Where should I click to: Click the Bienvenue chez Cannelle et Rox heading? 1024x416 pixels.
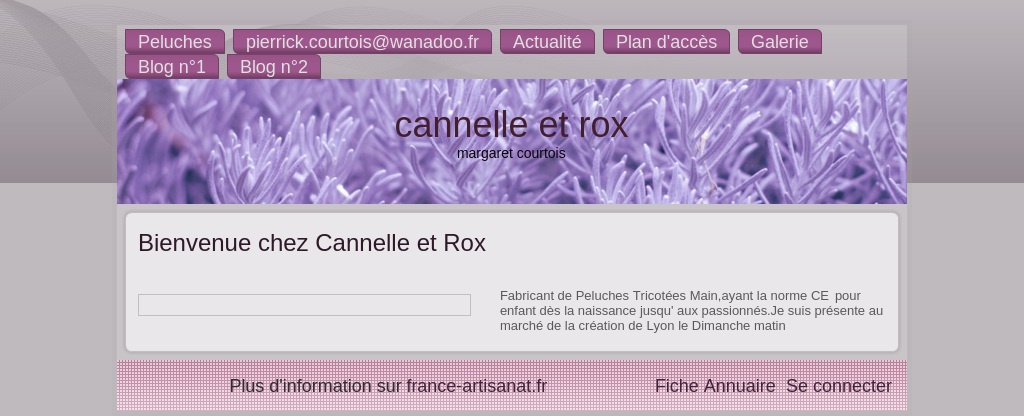[x=312, y=243]
